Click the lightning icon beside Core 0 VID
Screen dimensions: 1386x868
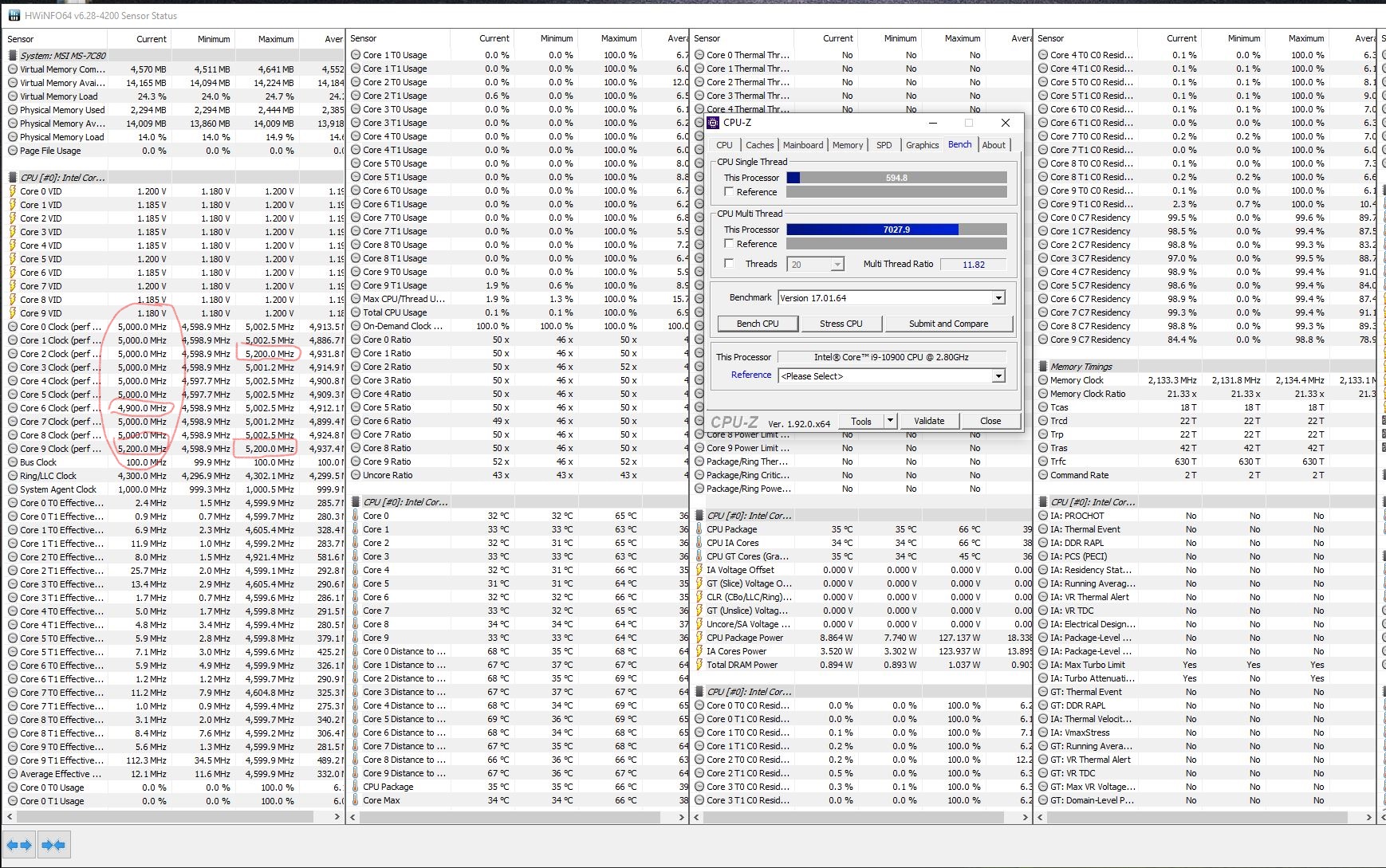click(x=13, y=191)
